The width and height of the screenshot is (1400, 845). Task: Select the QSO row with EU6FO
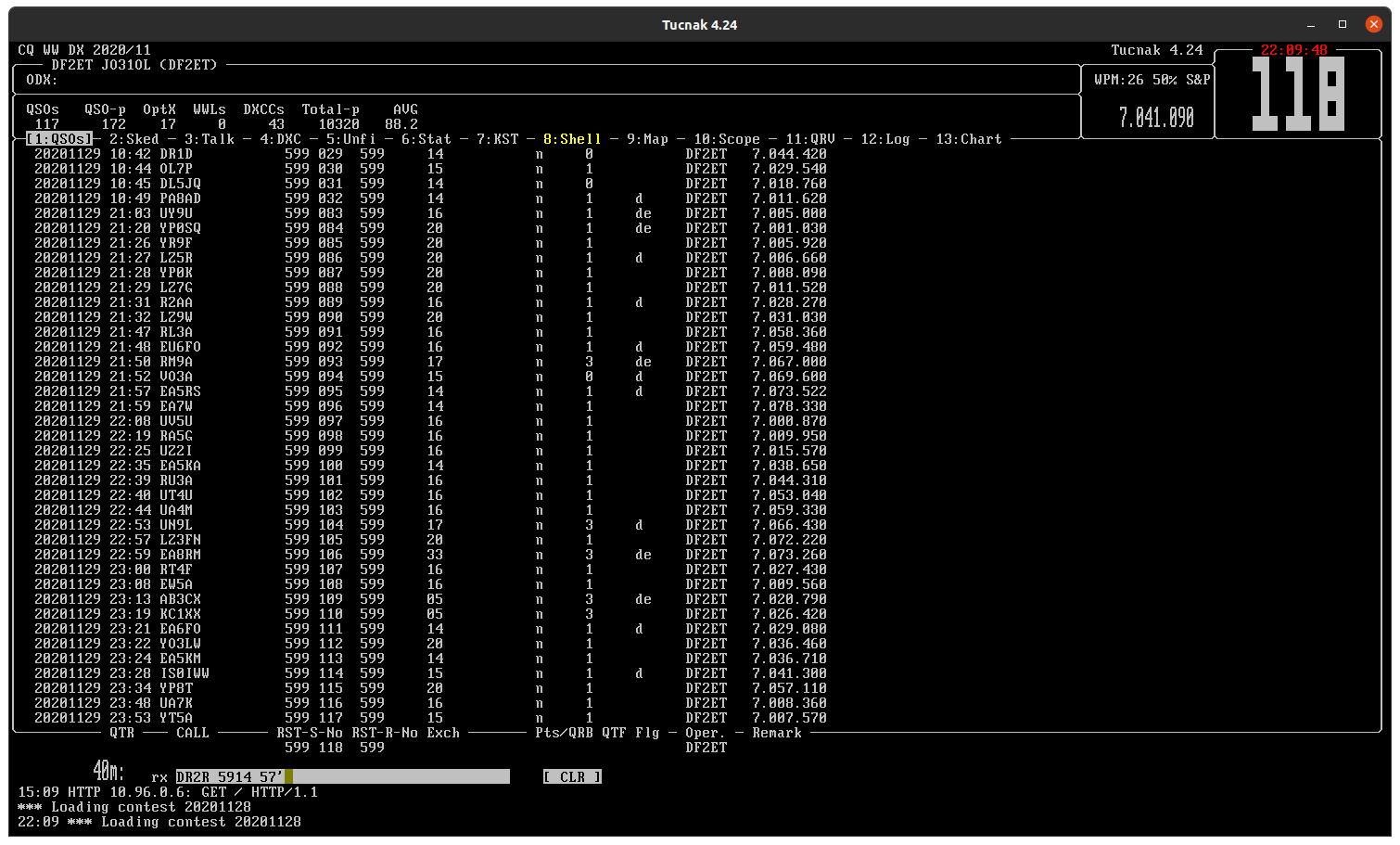(430, 347)
